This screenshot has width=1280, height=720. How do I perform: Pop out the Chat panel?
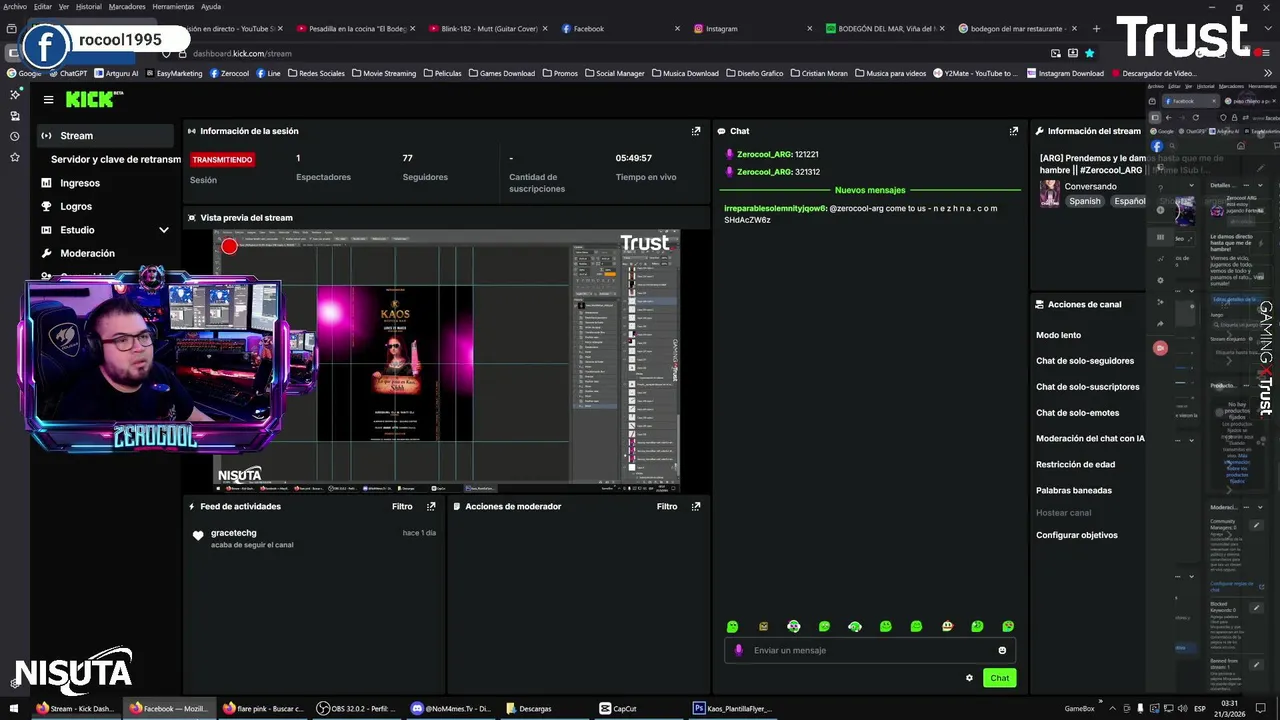[1013, 131]
